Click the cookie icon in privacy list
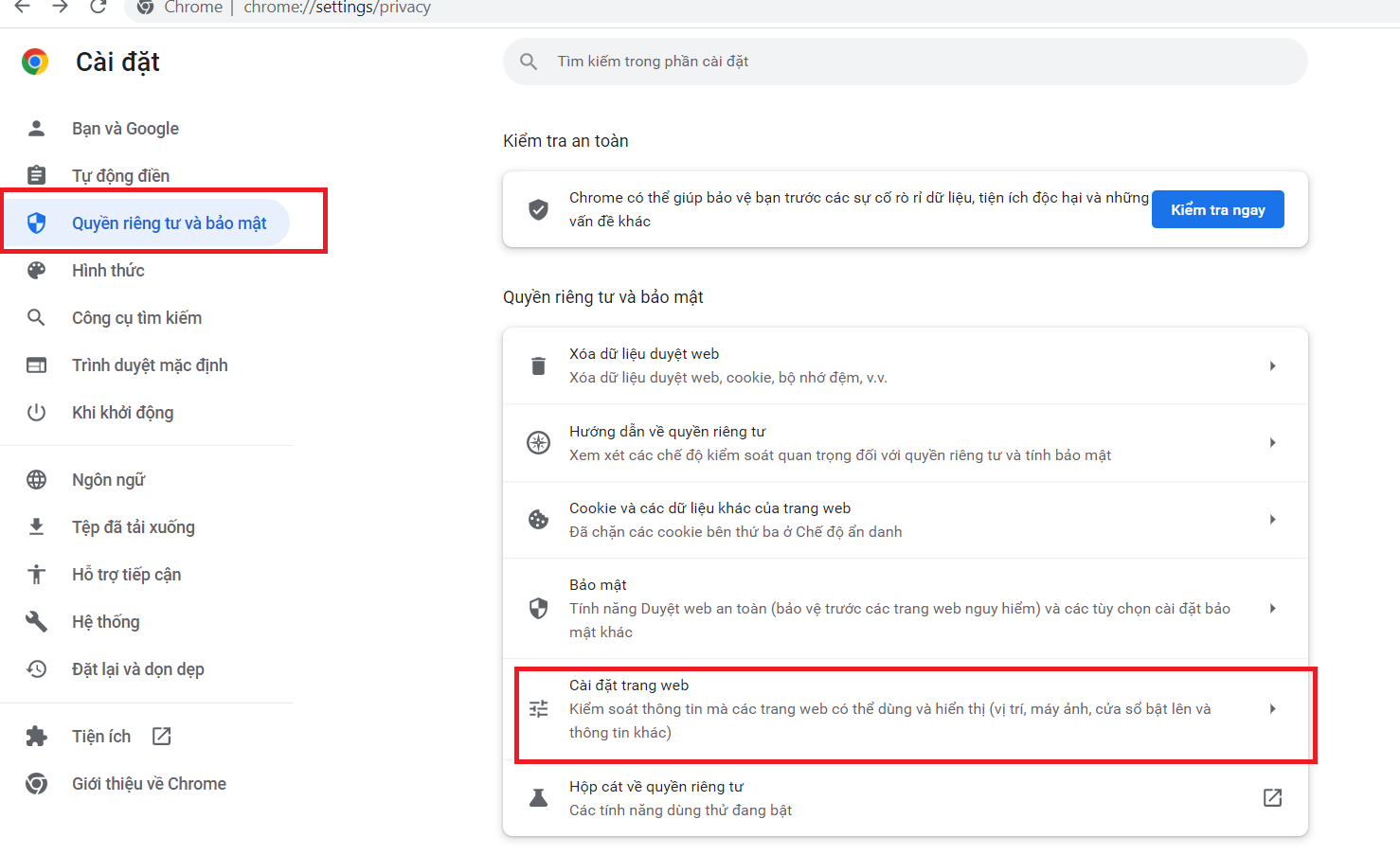 point(538,519)
